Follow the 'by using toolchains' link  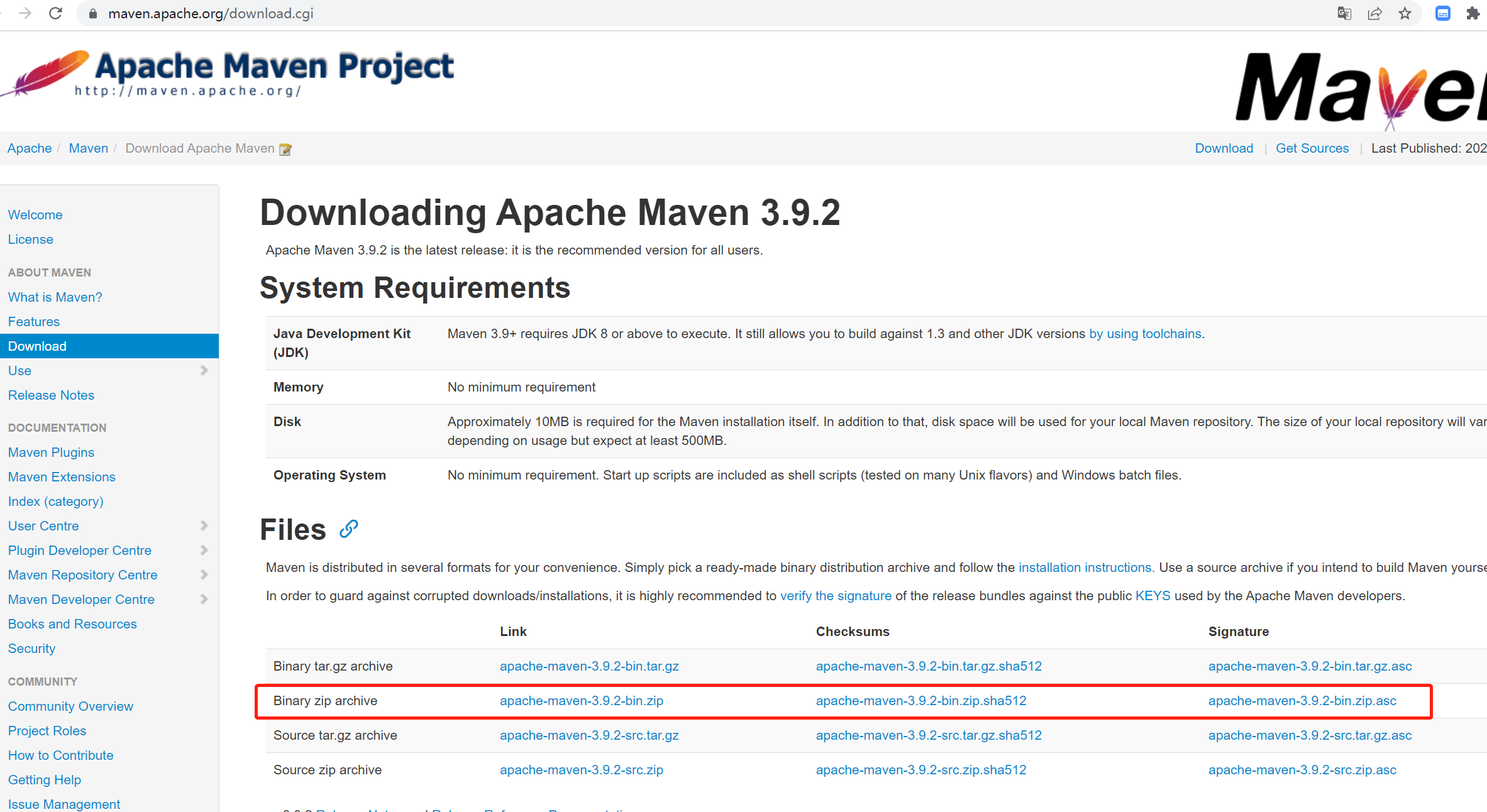1146,334
